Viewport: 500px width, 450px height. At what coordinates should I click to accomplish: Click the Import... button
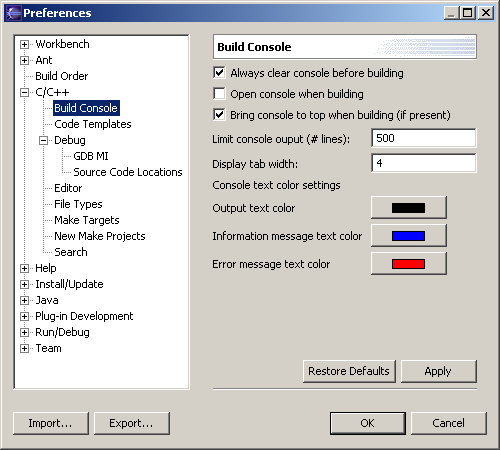(x=51, y=423)
